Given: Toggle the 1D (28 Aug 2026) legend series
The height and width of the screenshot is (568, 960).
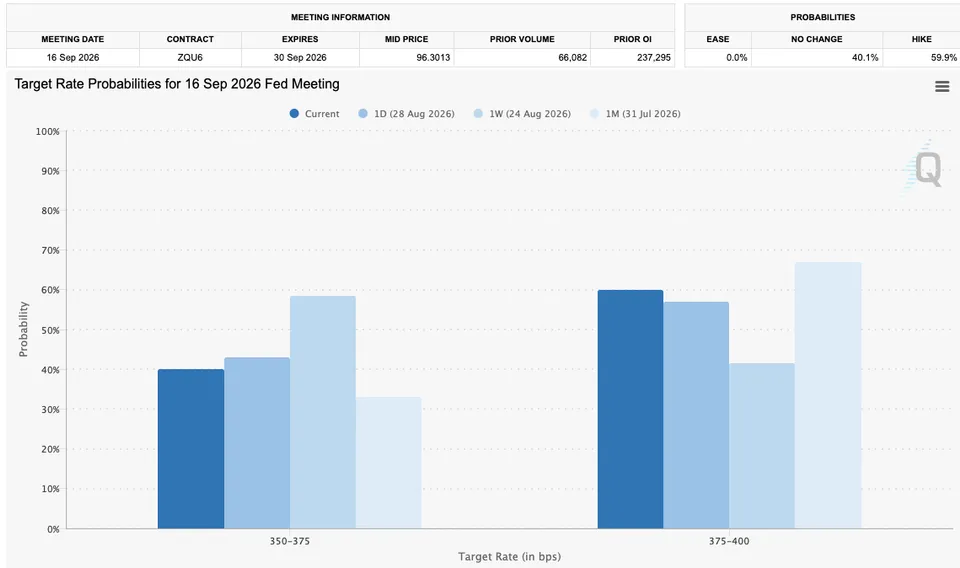Looking at the screenshot, I should (407, 113).
